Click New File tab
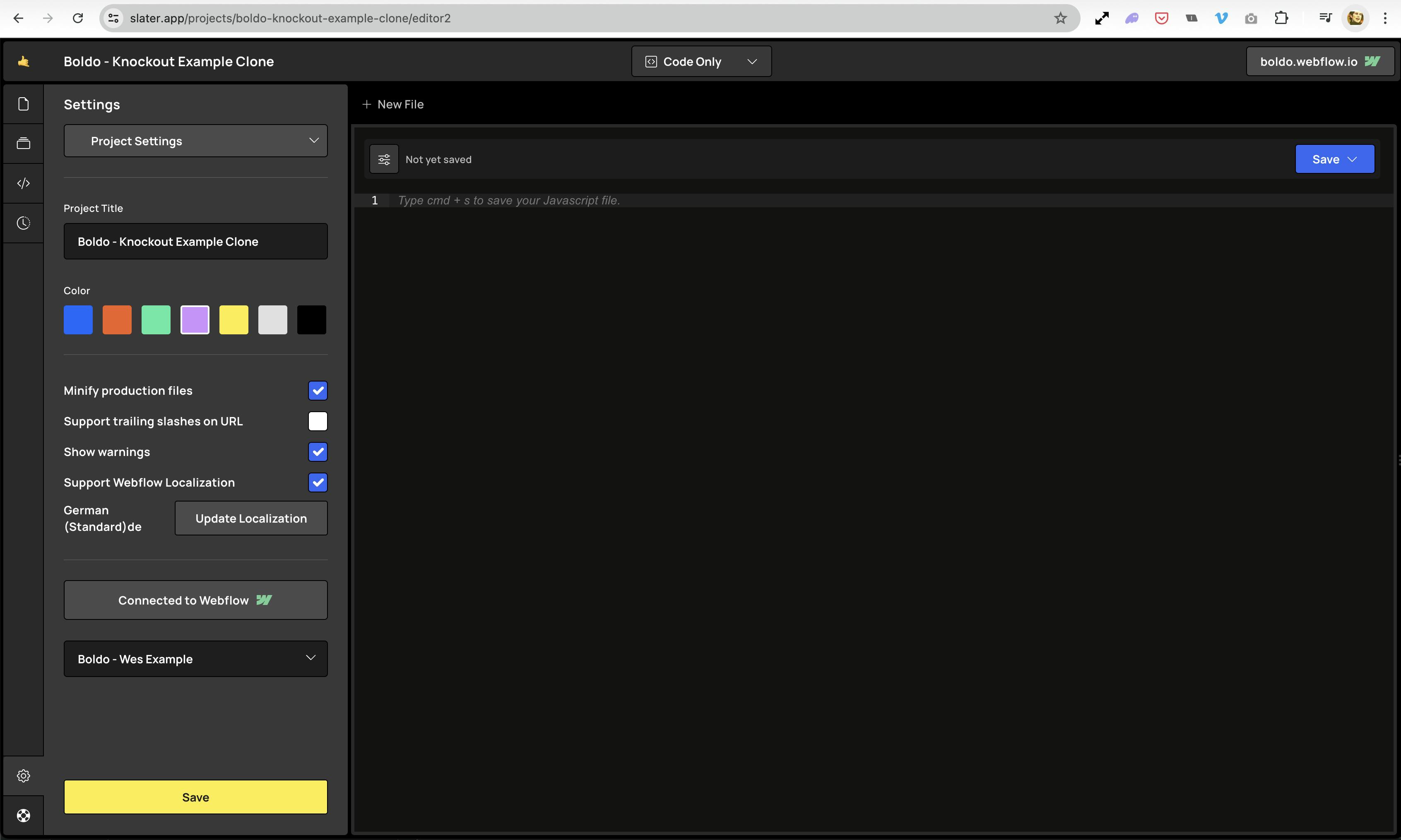The image size is (1401, 840). coord(393,104)
